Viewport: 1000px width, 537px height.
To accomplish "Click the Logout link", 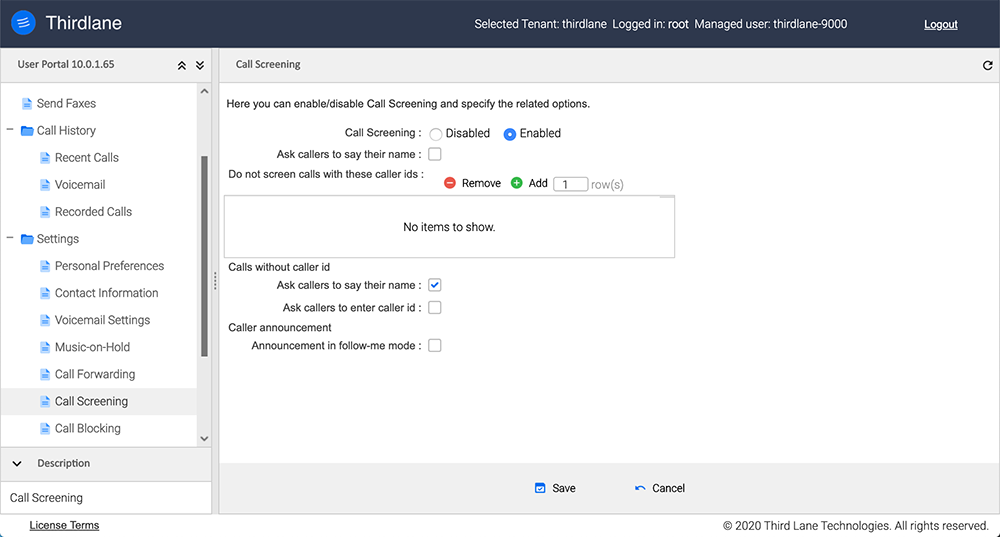I will pos(940,24).
